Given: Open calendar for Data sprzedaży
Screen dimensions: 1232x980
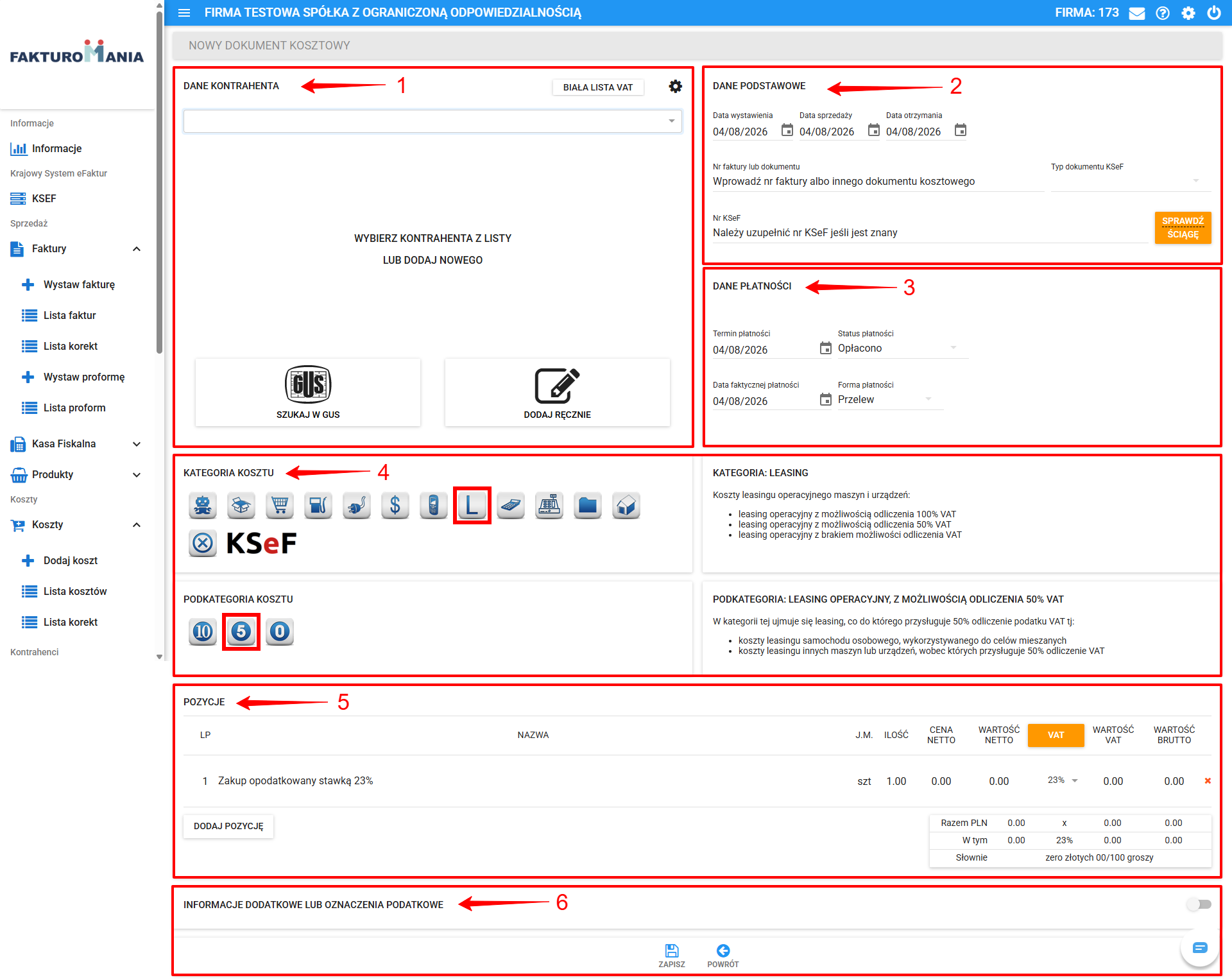Looking at the screenshot, I should (874, 130).
